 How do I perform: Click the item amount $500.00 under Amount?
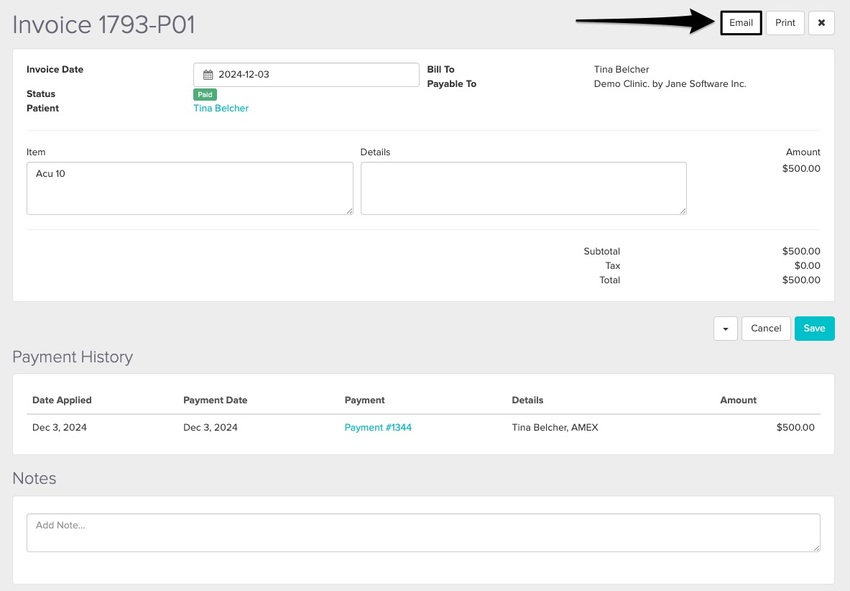(801, 169)
